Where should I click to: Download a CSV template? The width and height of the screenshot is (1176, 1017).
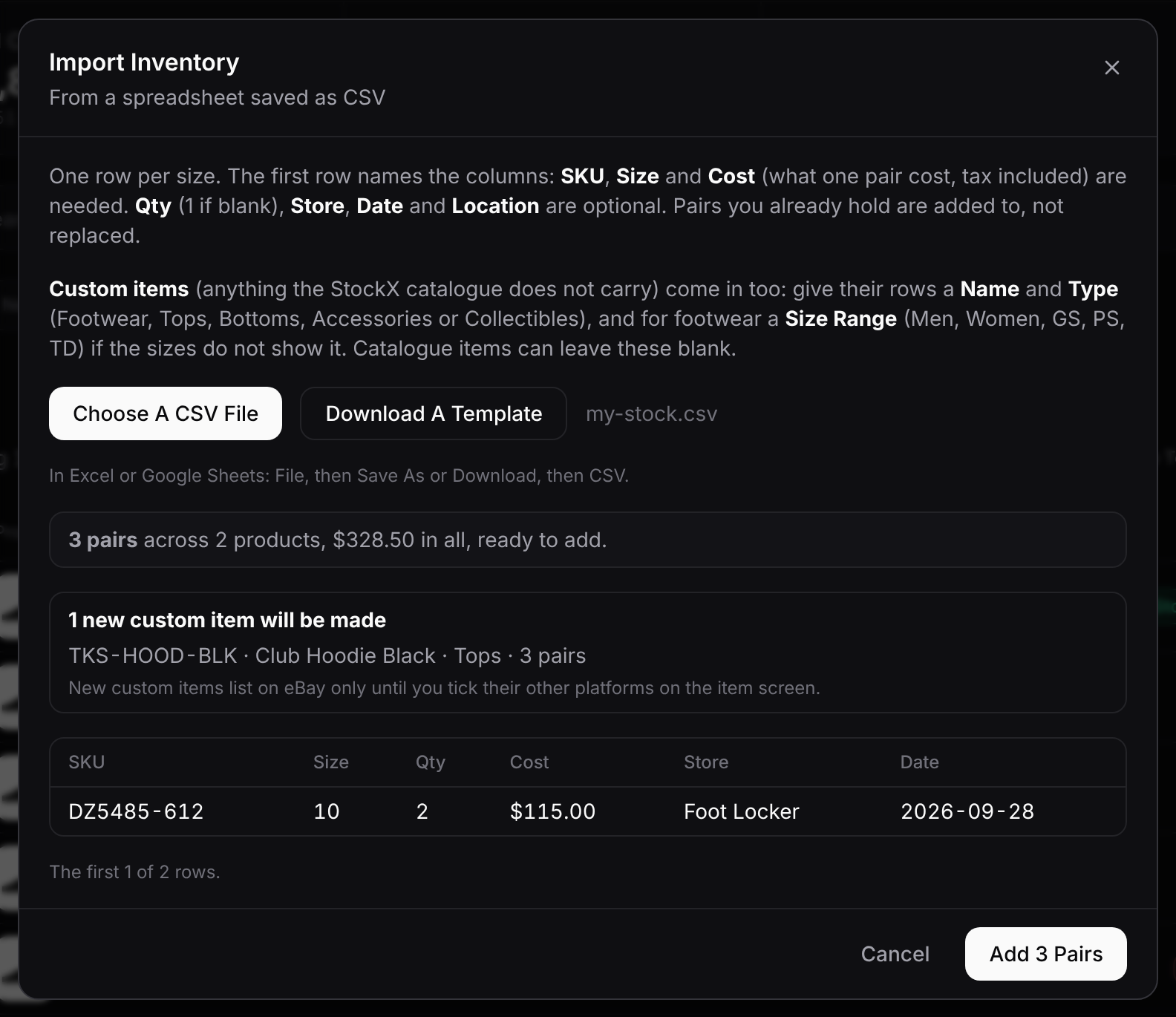434,413
